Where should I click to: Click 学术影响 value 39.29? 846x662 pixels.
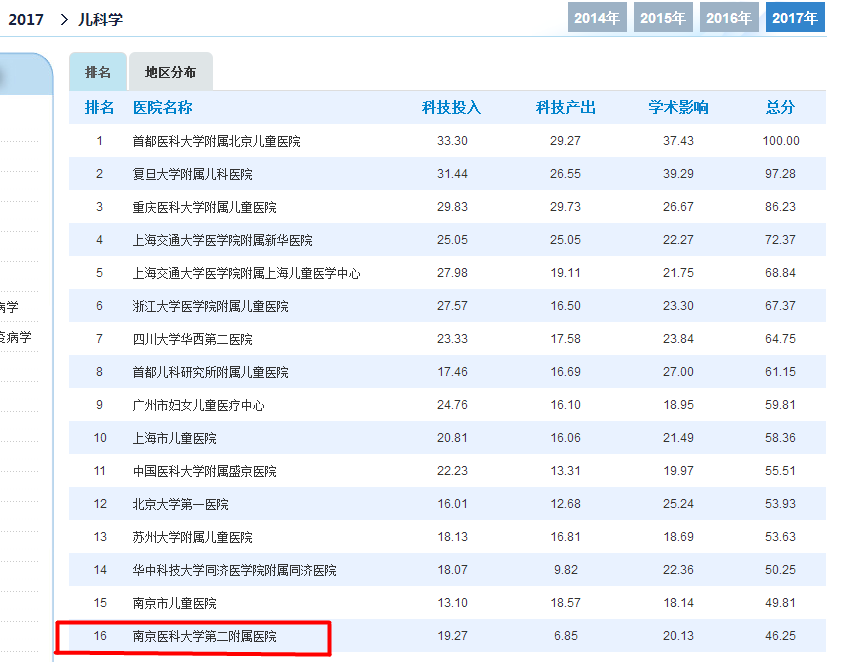coord(678,174)
